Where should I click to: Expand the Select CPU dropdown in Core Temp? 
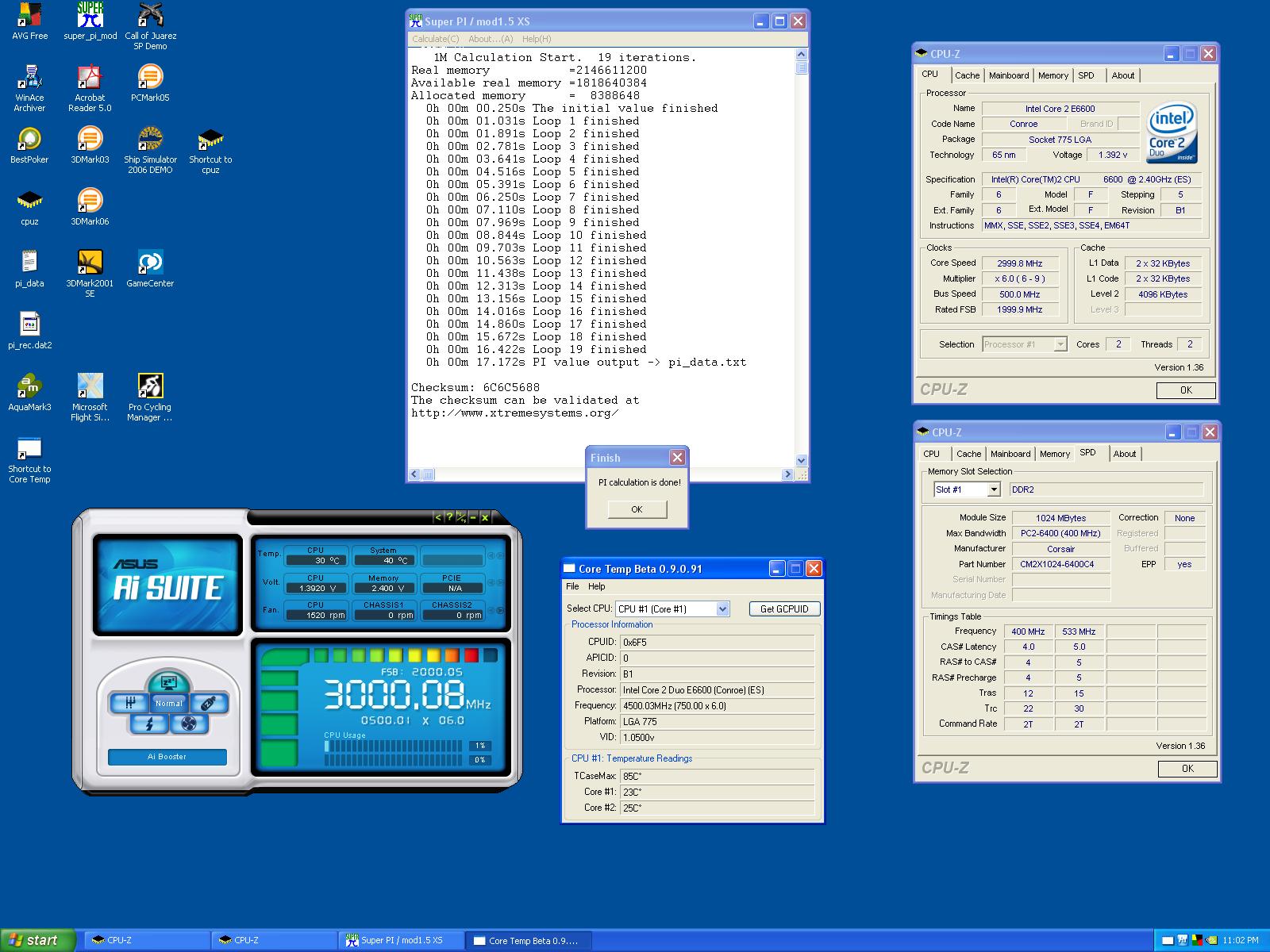[722, 608]
